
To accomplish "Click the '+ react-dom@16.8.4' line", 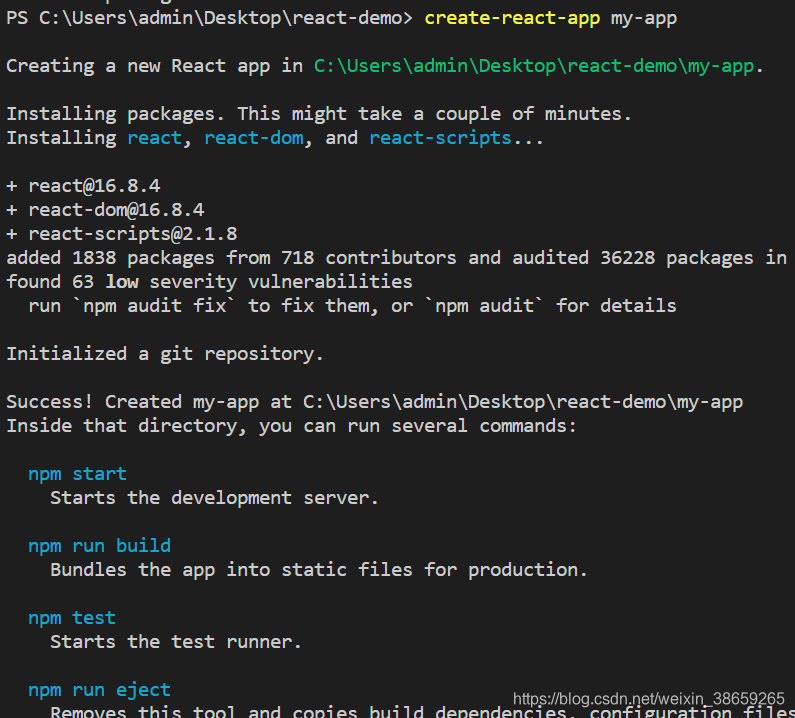I will [105, 210].
